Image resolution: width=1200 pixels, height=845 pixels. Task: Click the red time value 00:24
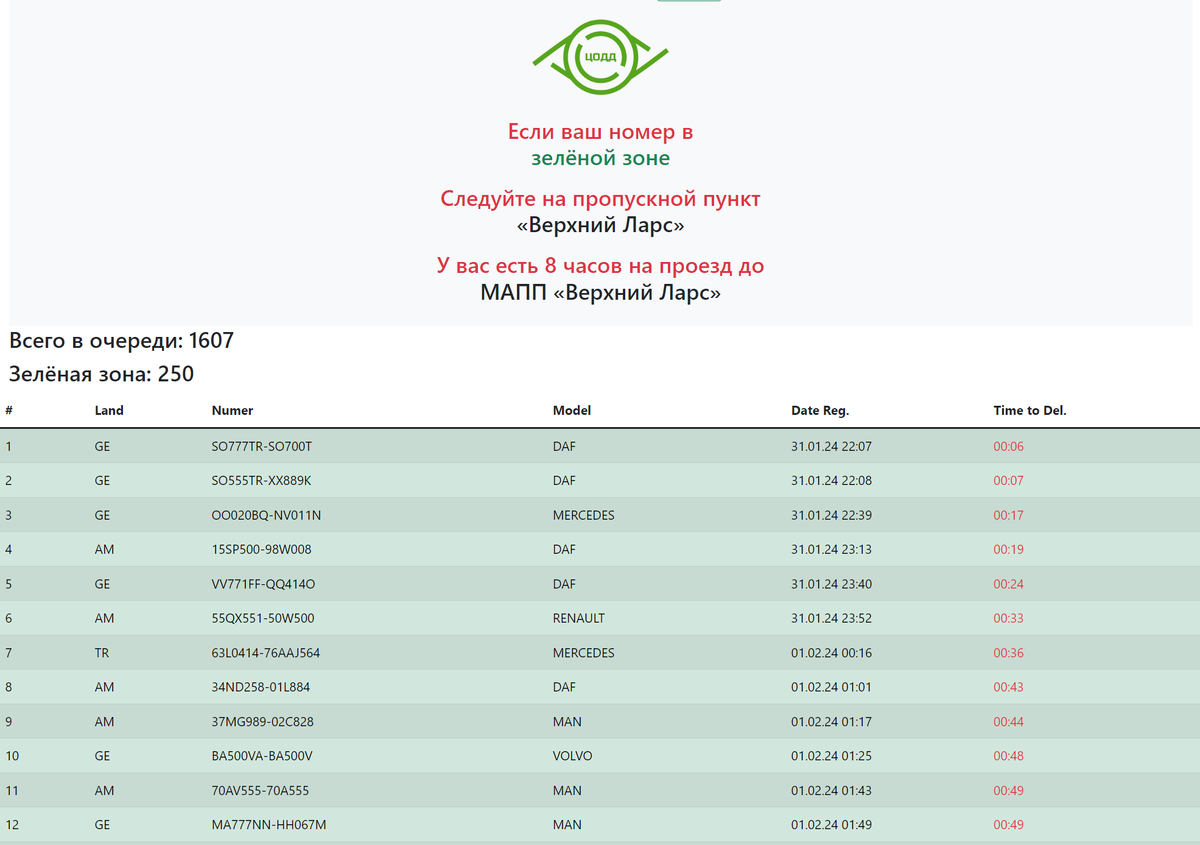click(x=1008, y=584)
